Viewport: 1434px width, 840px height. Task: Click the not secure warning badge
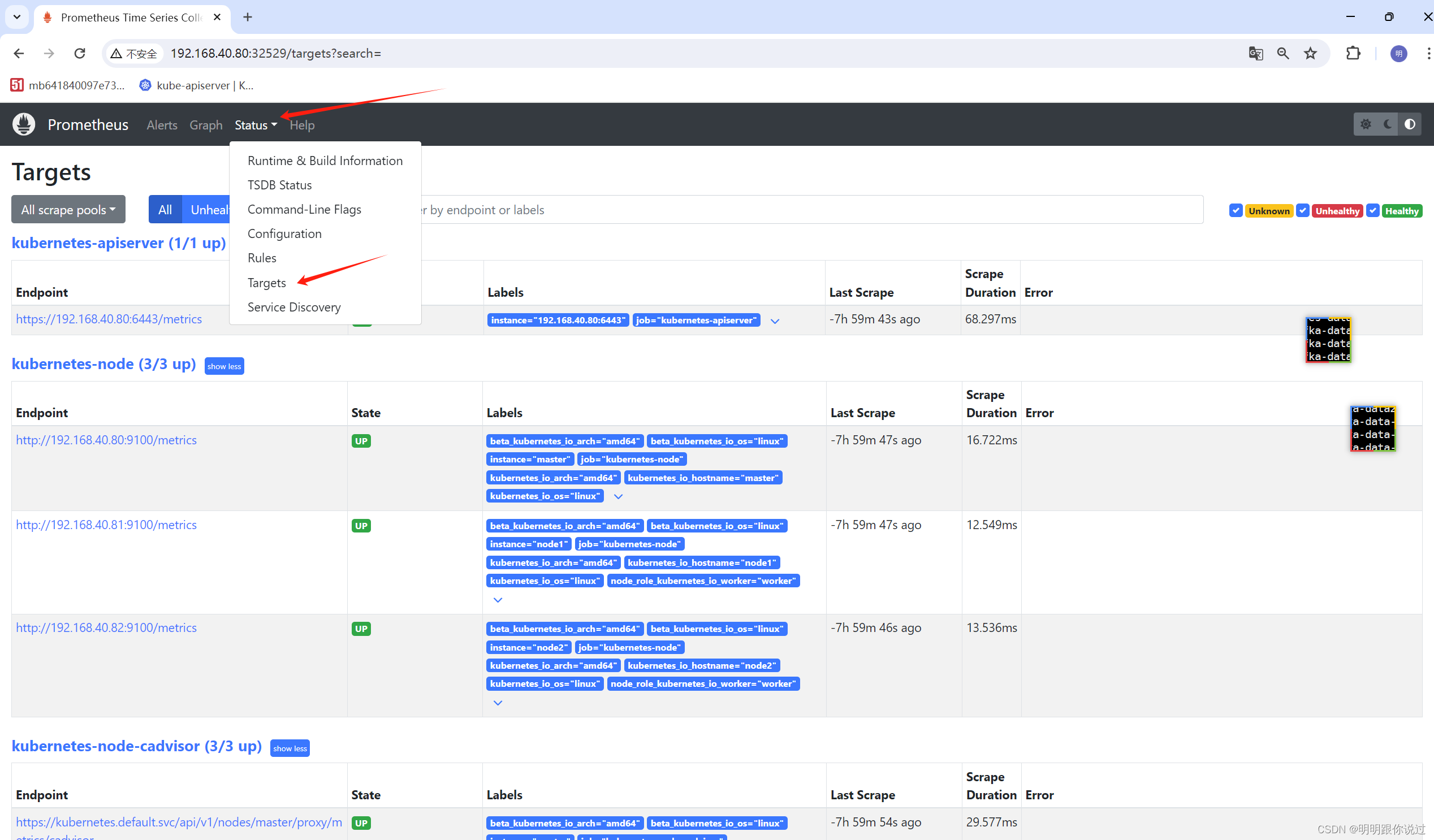click(134, 54)
